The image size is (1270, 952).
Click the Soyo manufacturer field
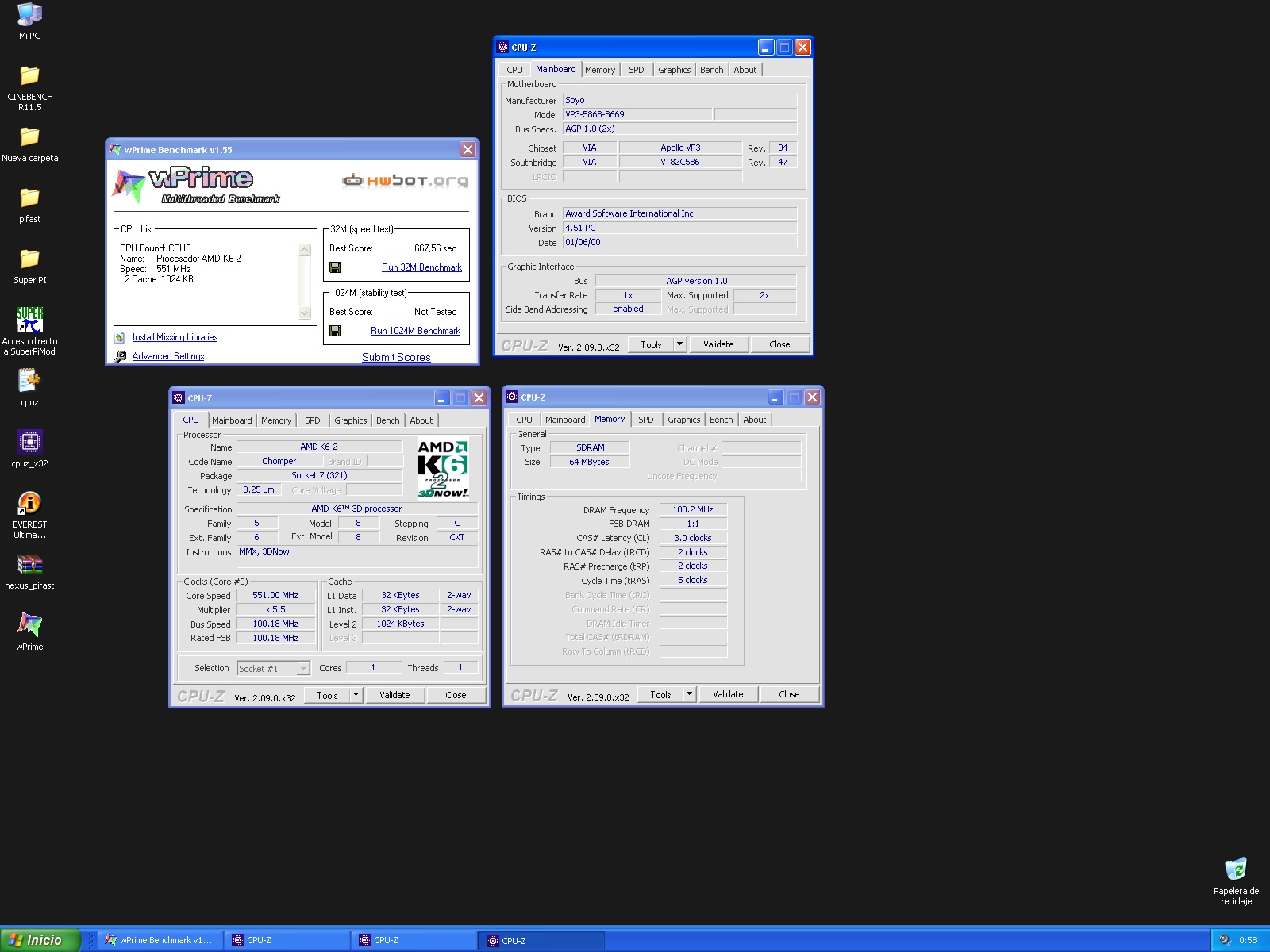point(679,100)
